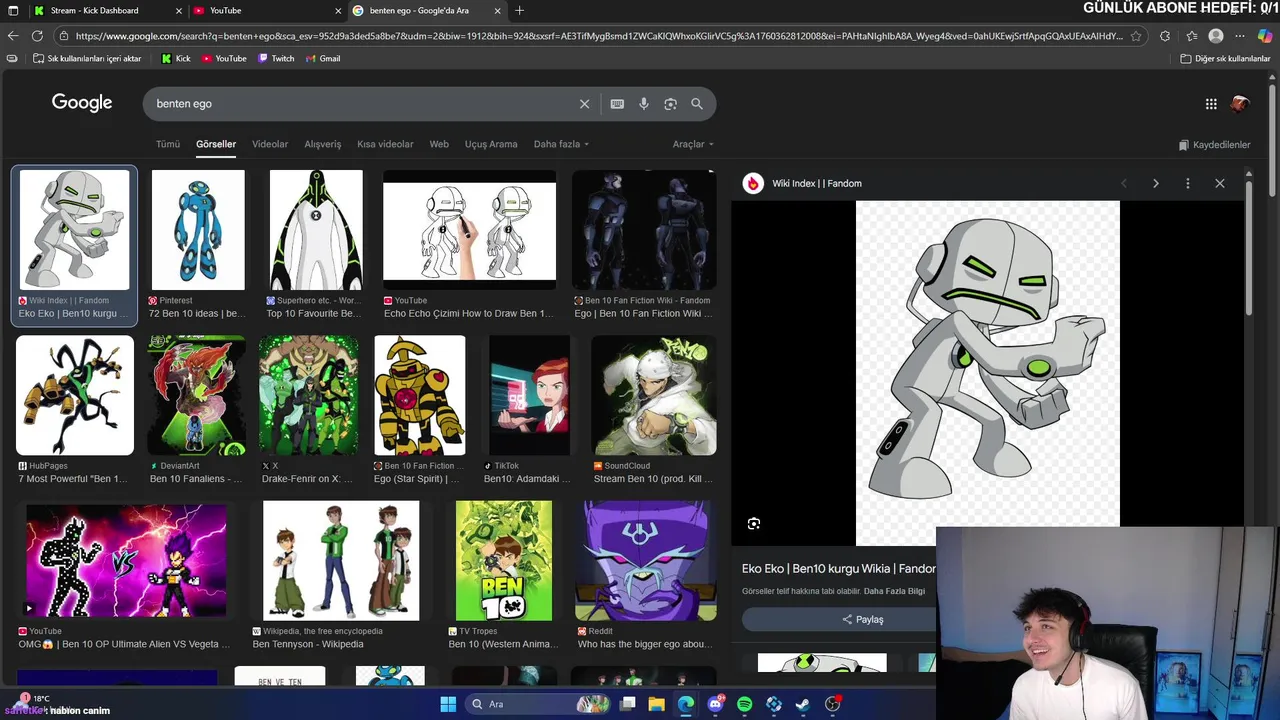Click the large Echo Echo preview image
The height and width of the screenshot is (720, 1280).
click(988, 373)
